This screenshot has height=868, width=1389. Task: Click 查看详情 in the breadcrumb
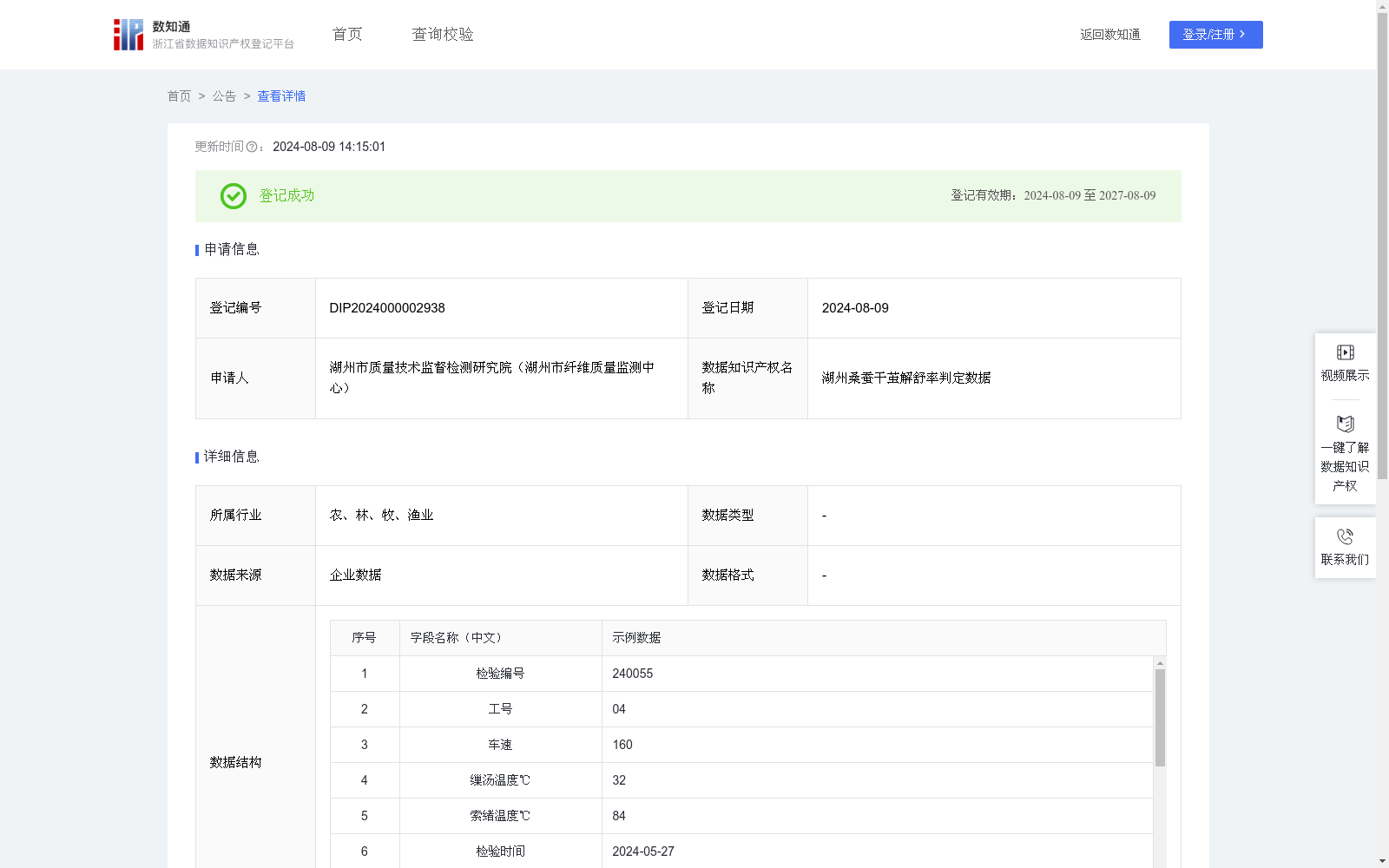click(x=281, y=96)
